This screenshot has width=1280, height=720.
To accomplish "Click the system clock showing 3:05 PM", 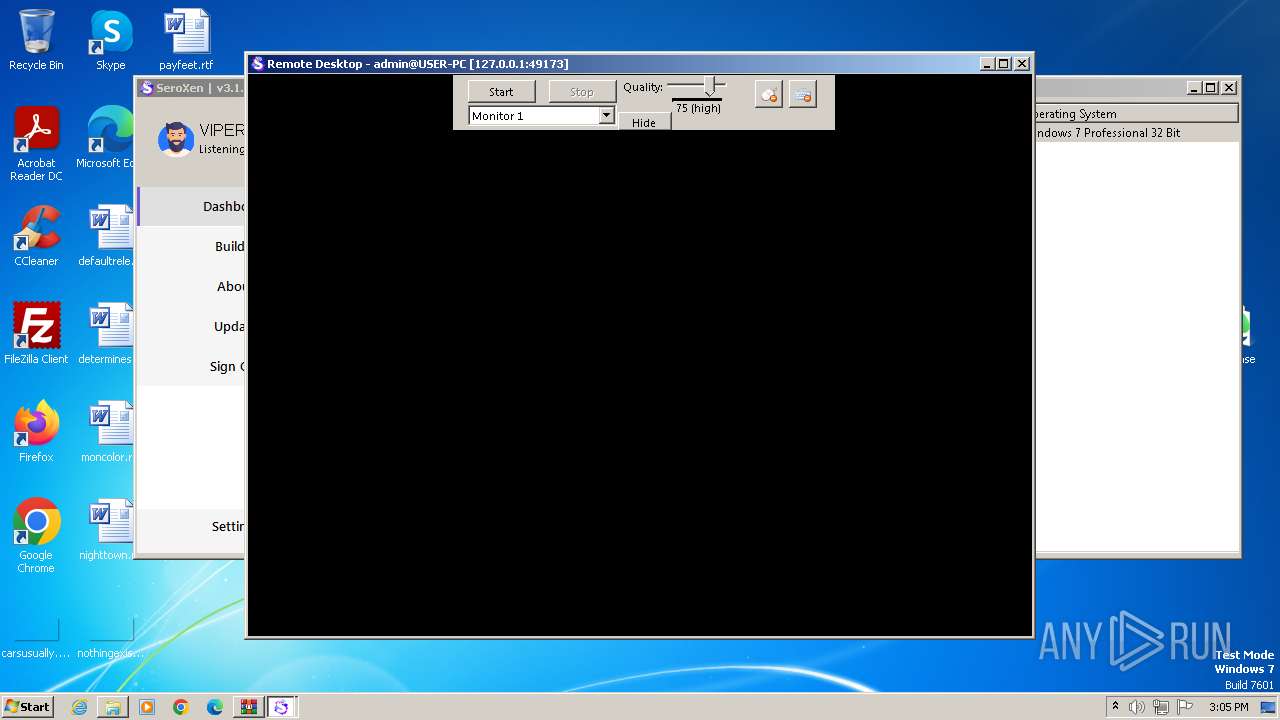I will [x=1228, y=707].
